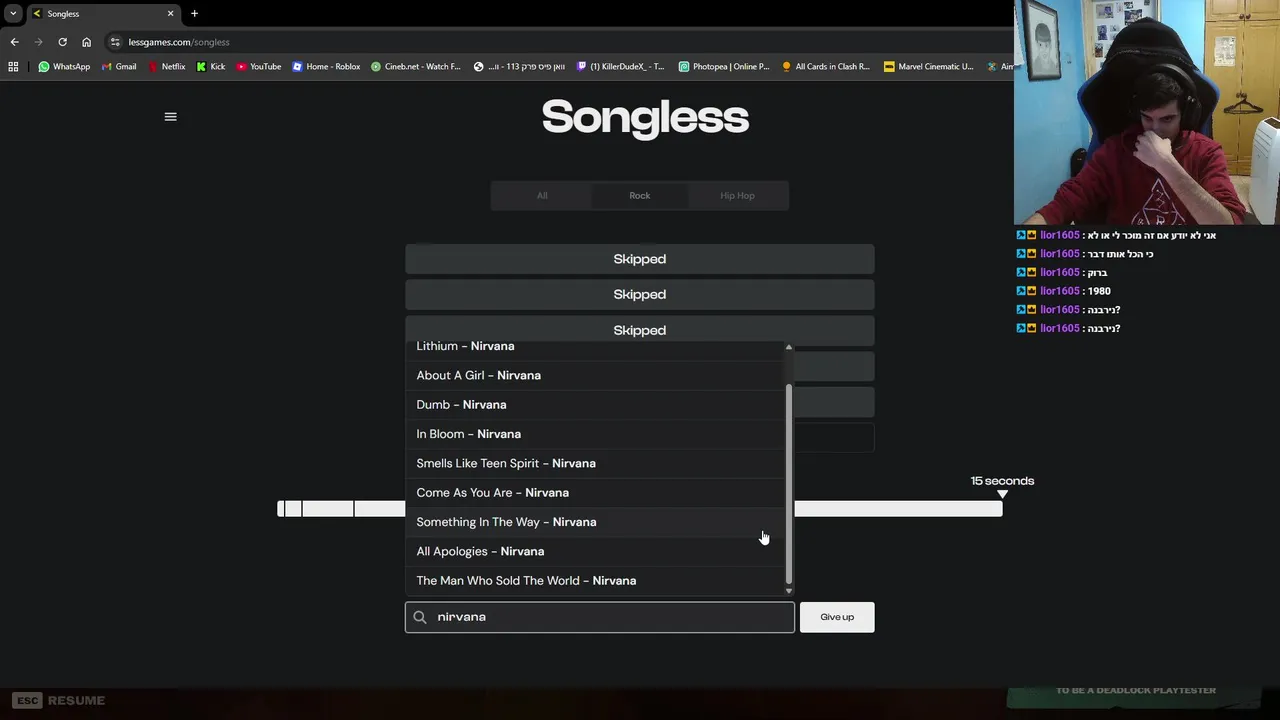Click the 15 seconds timeline marker
The image size is (1280, 720).
coord(1002,487)
